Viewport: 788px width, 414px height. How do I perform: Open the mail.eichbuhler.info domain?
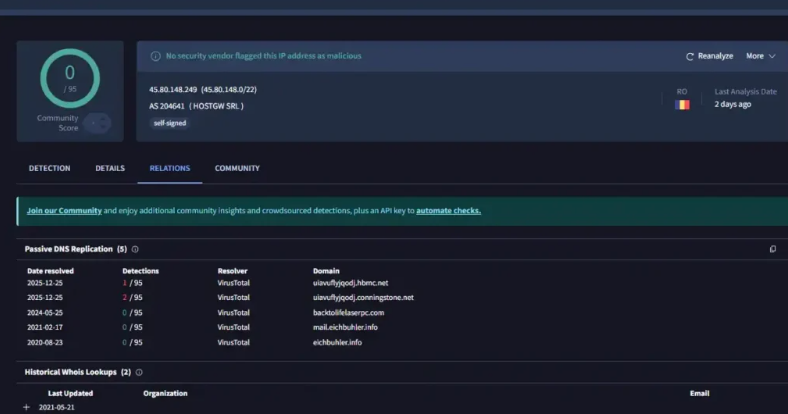(346, 327)
